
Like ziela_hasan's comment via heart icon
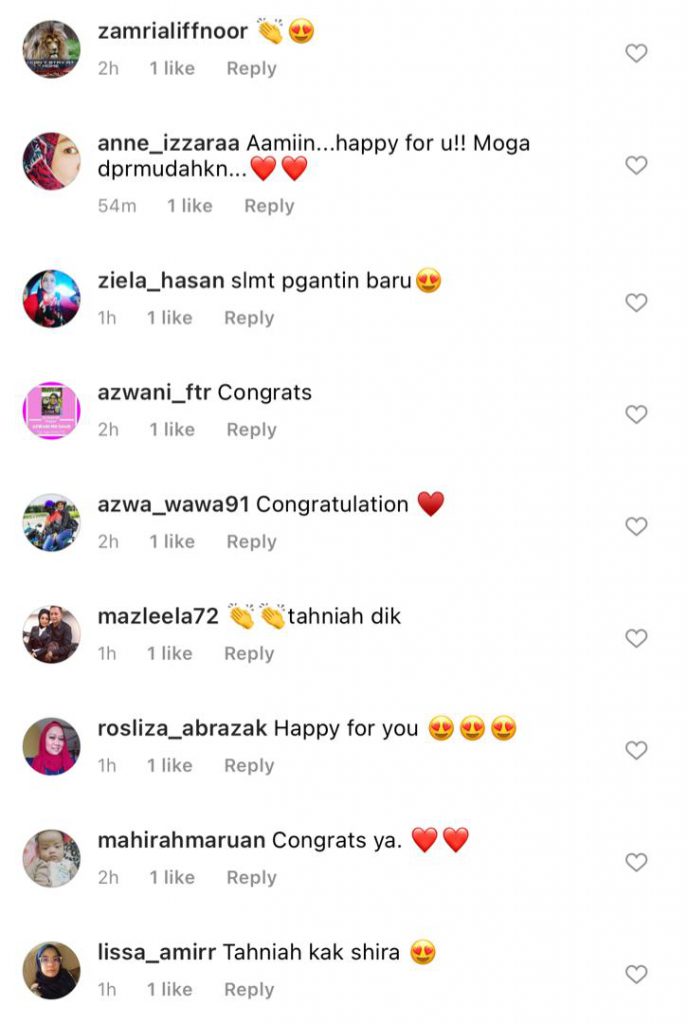click(636, 302)
